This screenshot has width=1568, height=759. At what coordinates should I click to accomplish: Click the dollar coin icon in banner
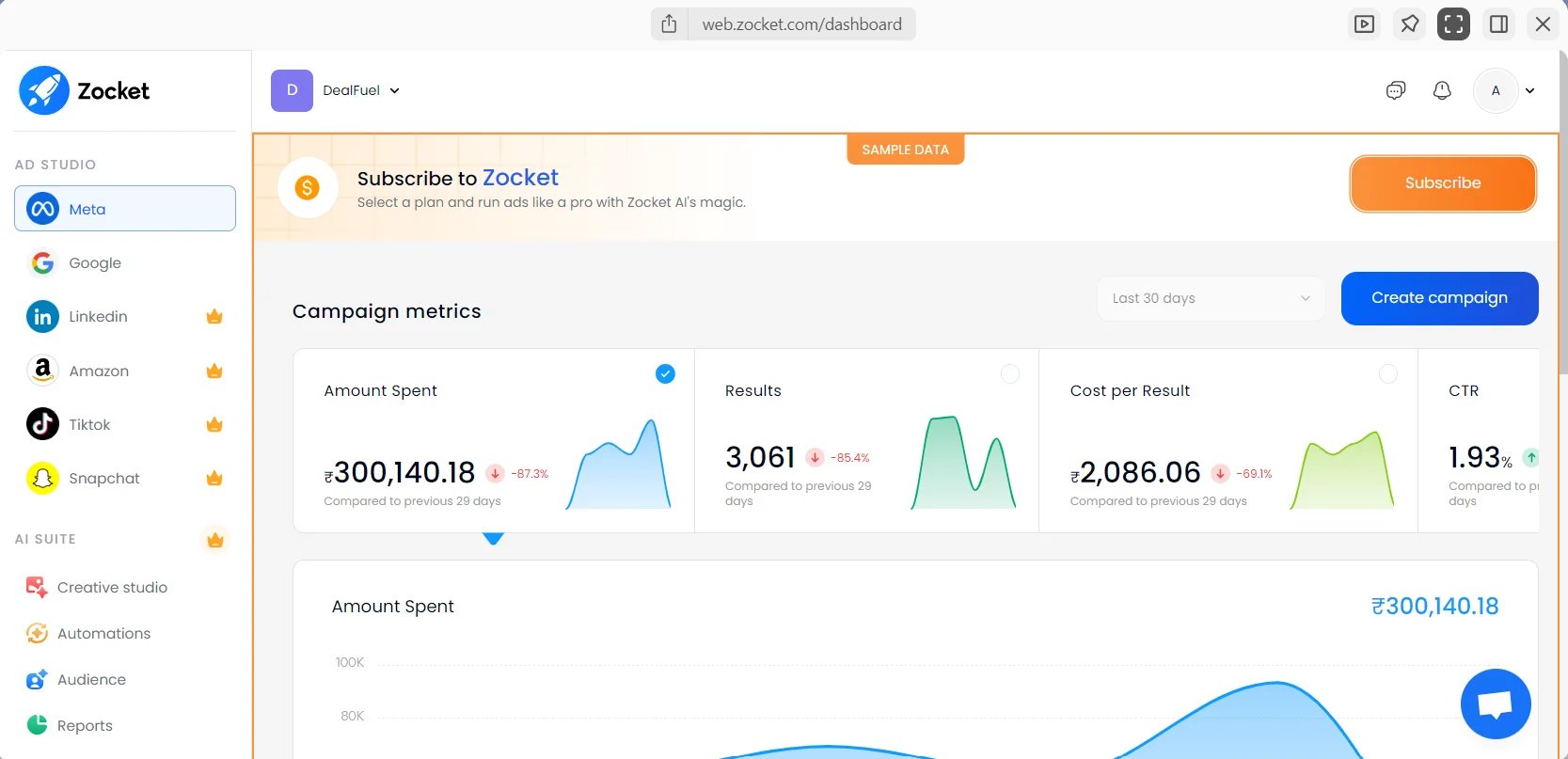[307, 187]
